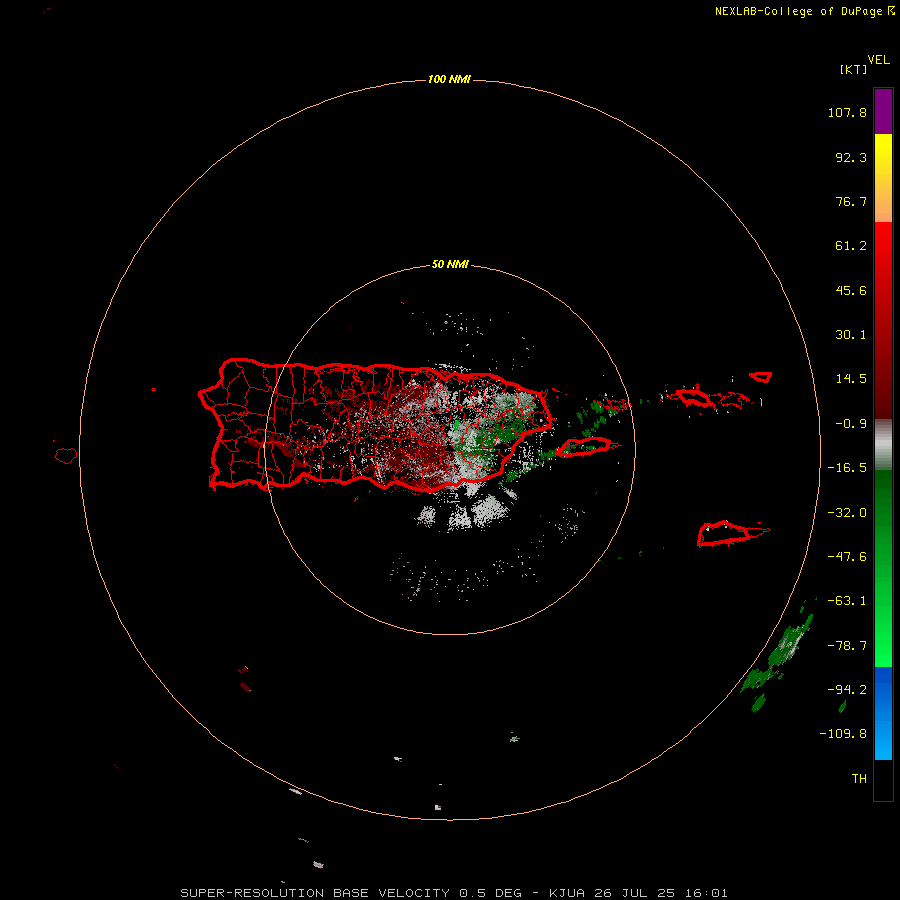Select the -32.0 legend value
This screenshot has height=900, width=900.
(847, 513)
